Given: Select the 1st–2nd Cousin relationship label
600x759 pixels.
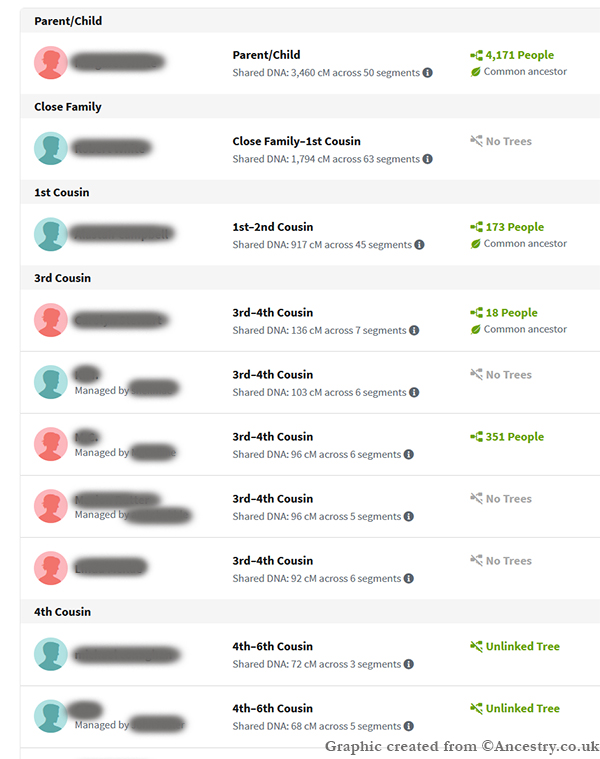Looking at the screenshot, I should 273,227.
